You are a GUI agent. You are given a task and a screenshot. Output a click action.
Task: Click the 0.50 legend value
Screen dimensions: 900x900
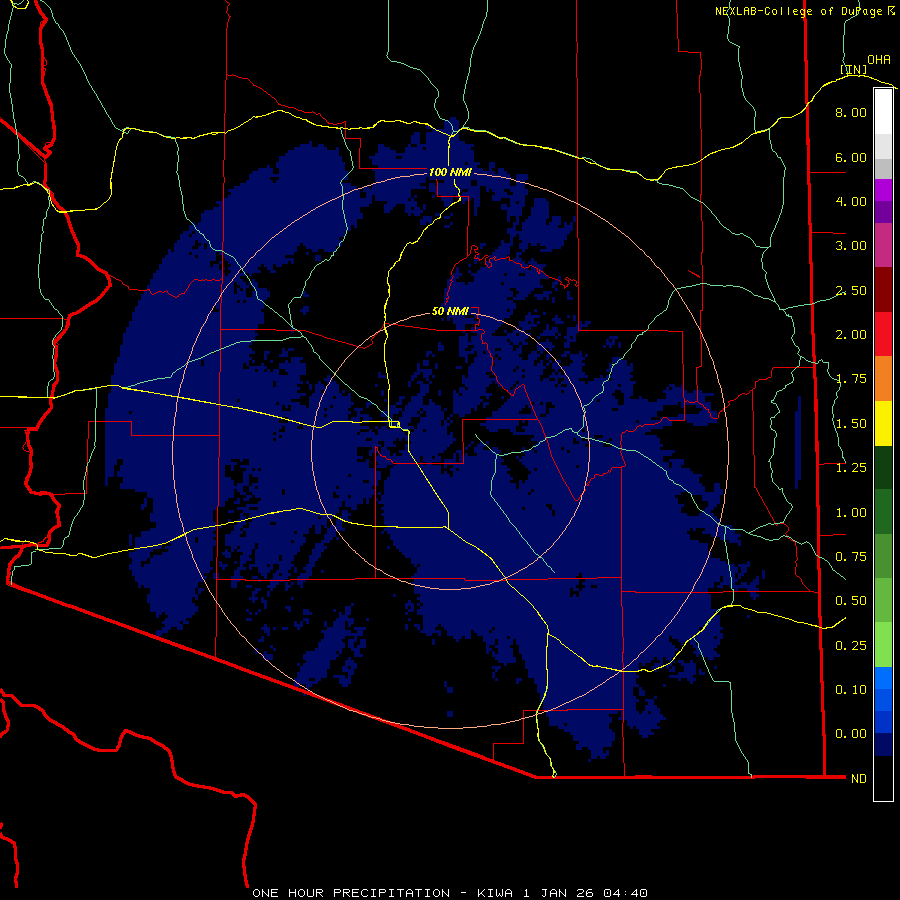coord(851,601)
